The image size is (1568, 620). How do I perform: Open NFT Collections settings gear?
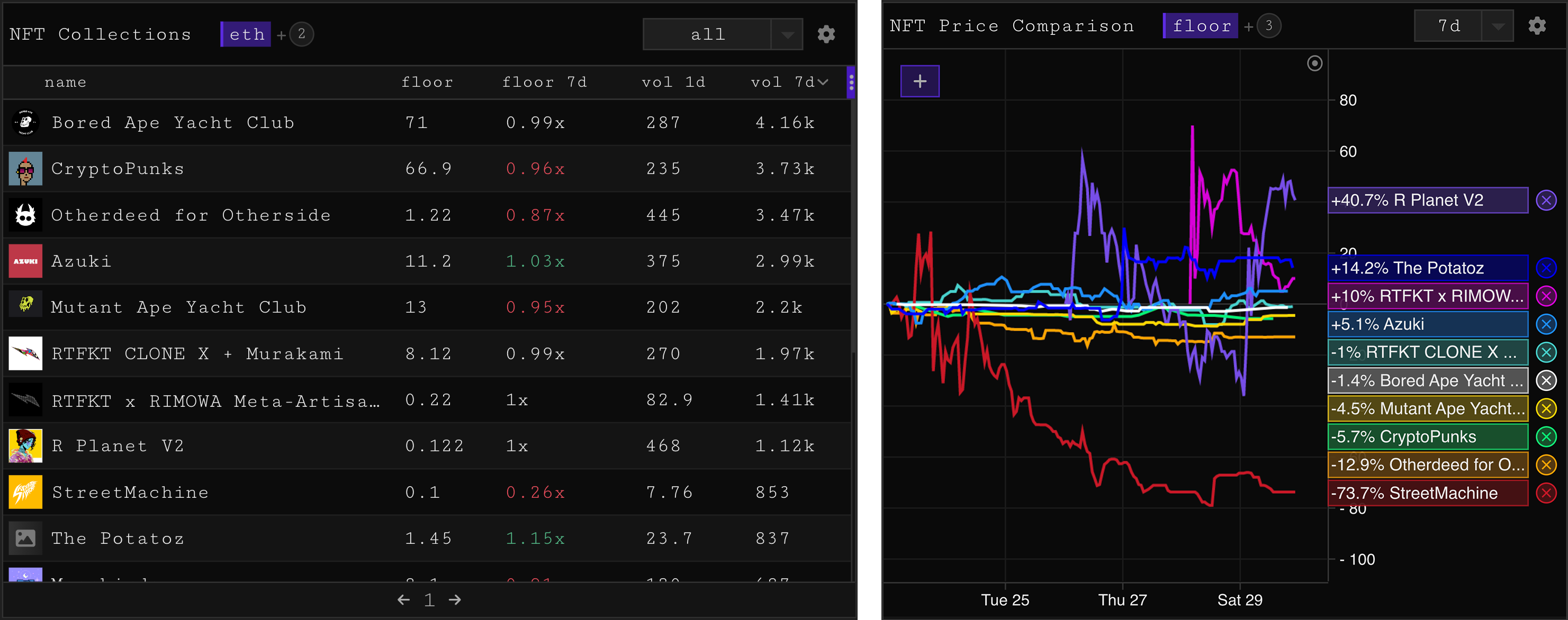click(825, 34)
